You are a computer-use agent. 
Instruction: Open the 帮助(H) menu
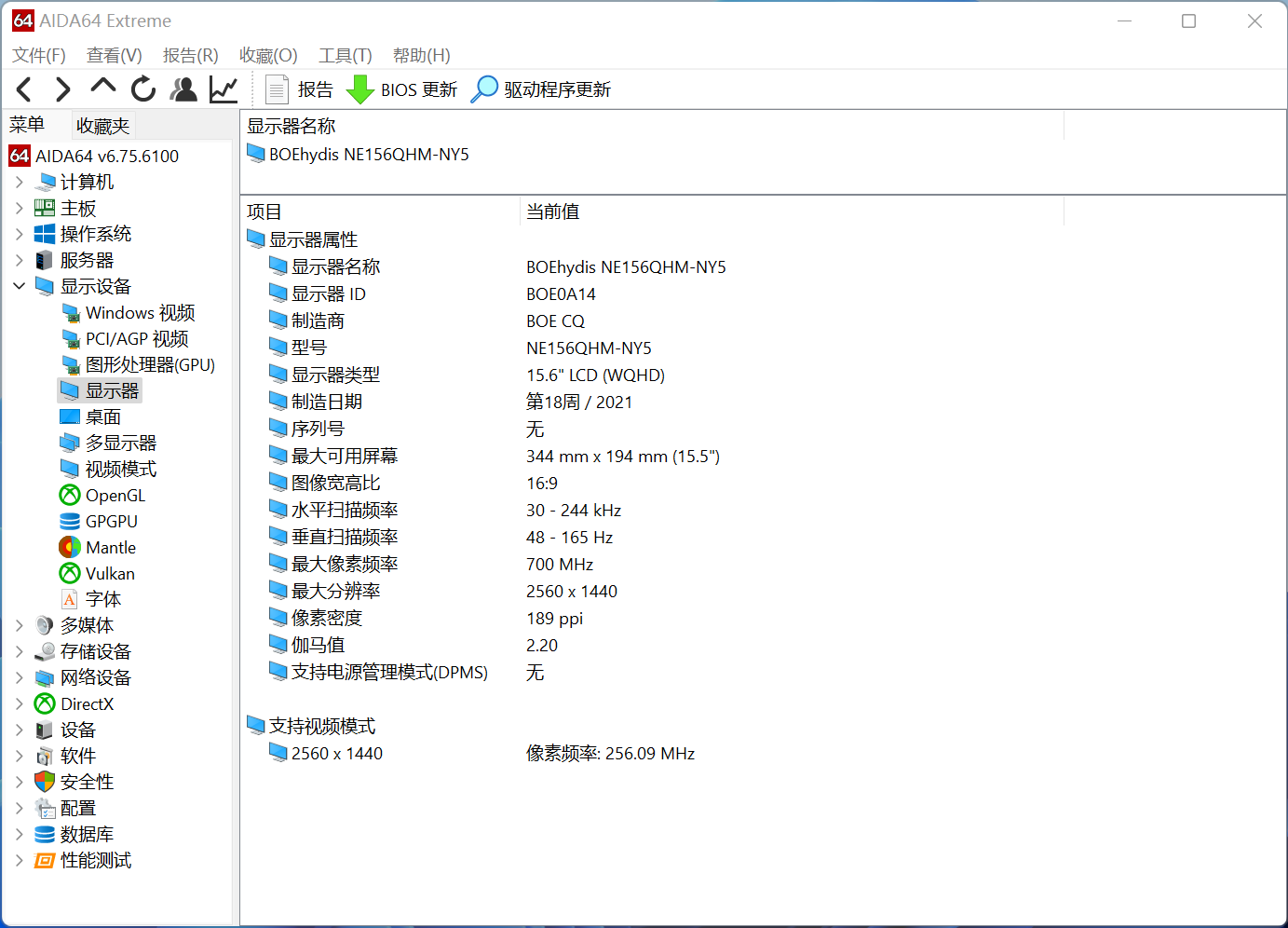point(422,55)
